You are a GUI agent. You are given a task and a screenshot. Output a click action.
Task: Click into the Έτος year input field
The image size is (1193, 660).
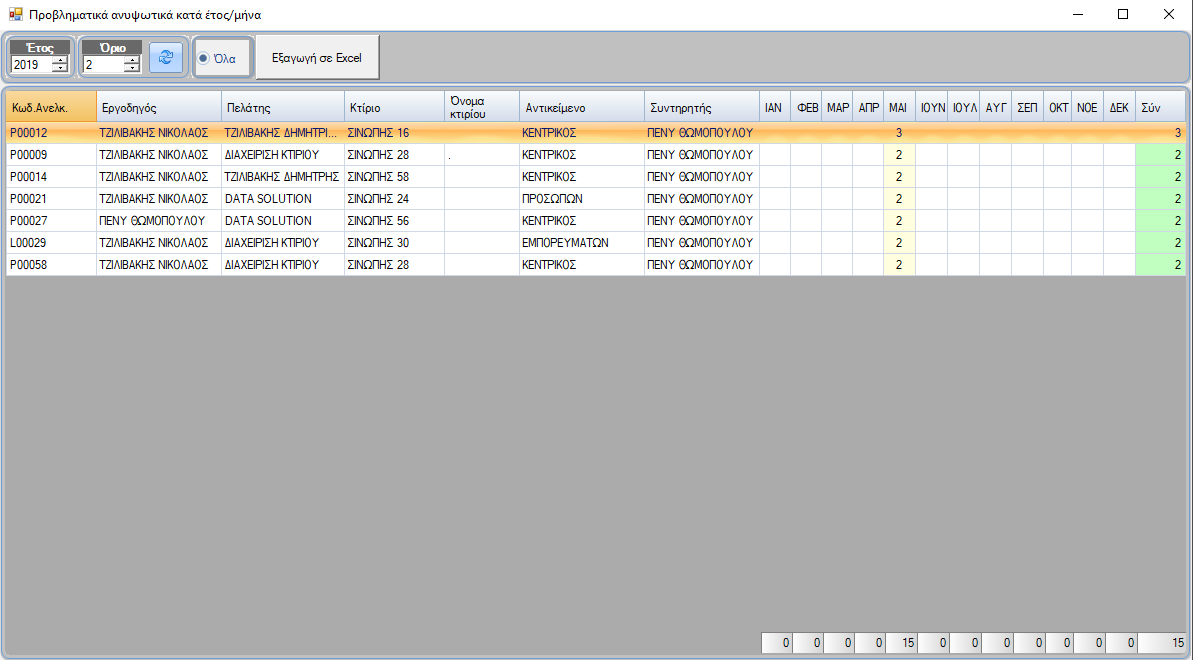tap(30, 65)
